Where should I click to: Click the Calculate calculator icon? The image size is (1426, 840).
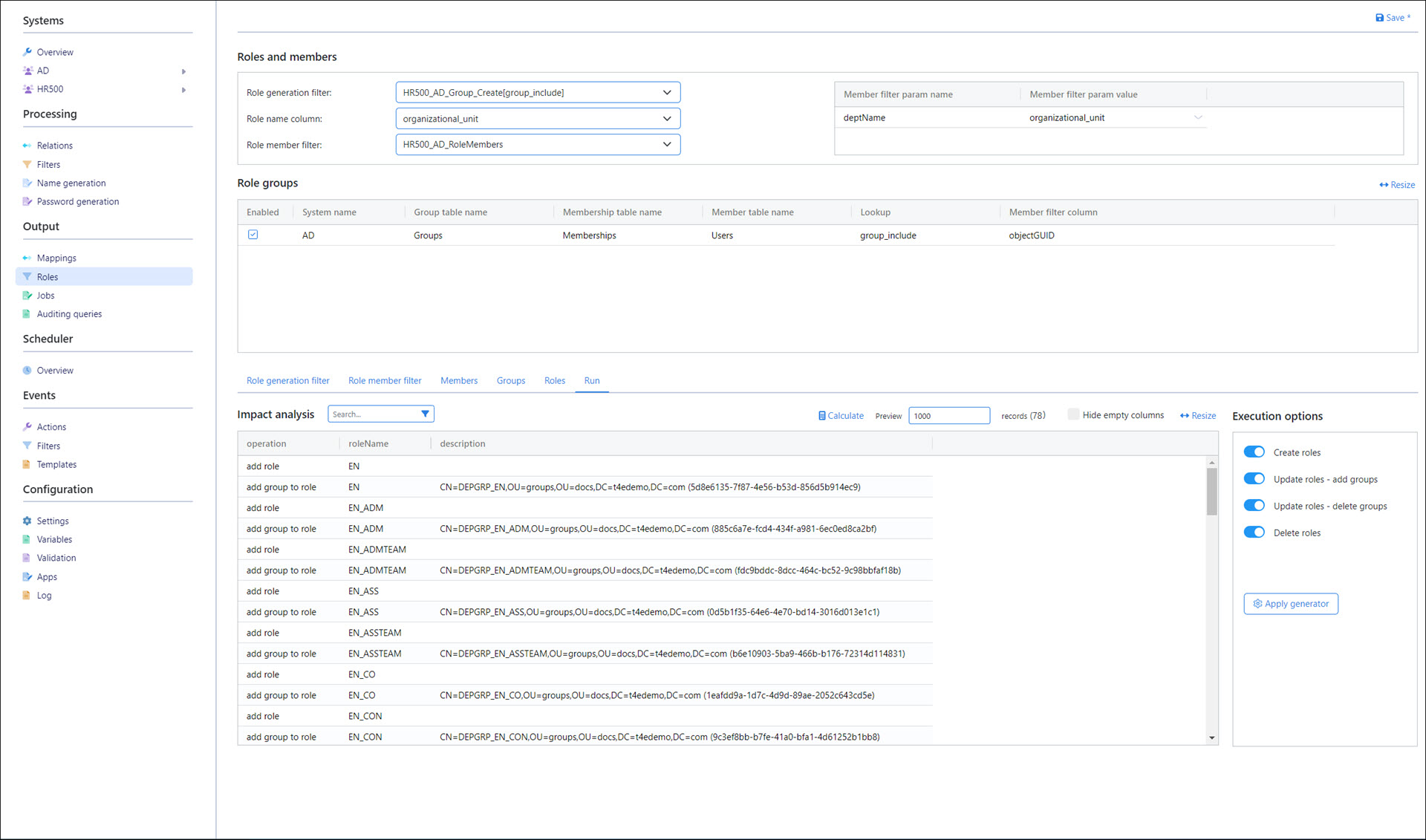click(821, 416)
